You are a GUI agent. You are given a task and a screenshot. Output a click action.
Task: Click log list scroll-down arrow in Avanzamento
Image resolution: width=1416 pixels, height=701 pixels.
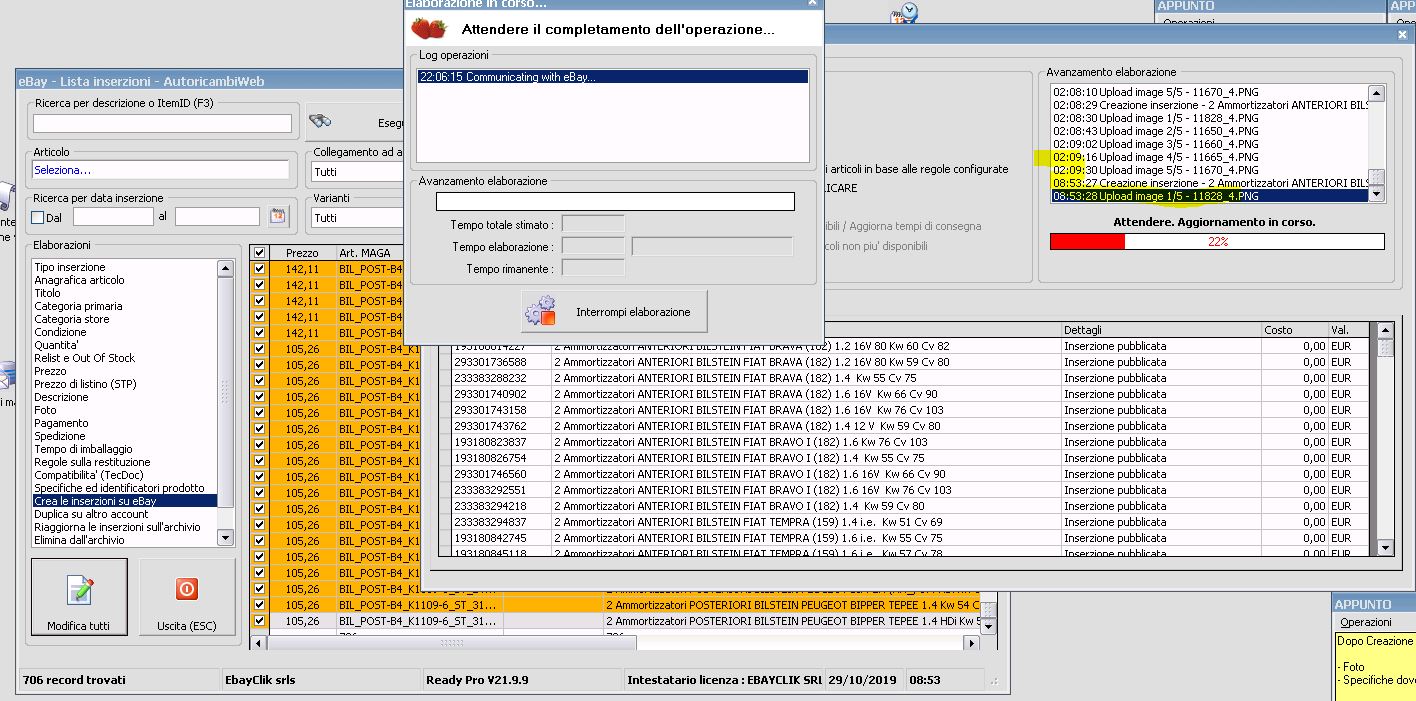tap(1376, 195)
